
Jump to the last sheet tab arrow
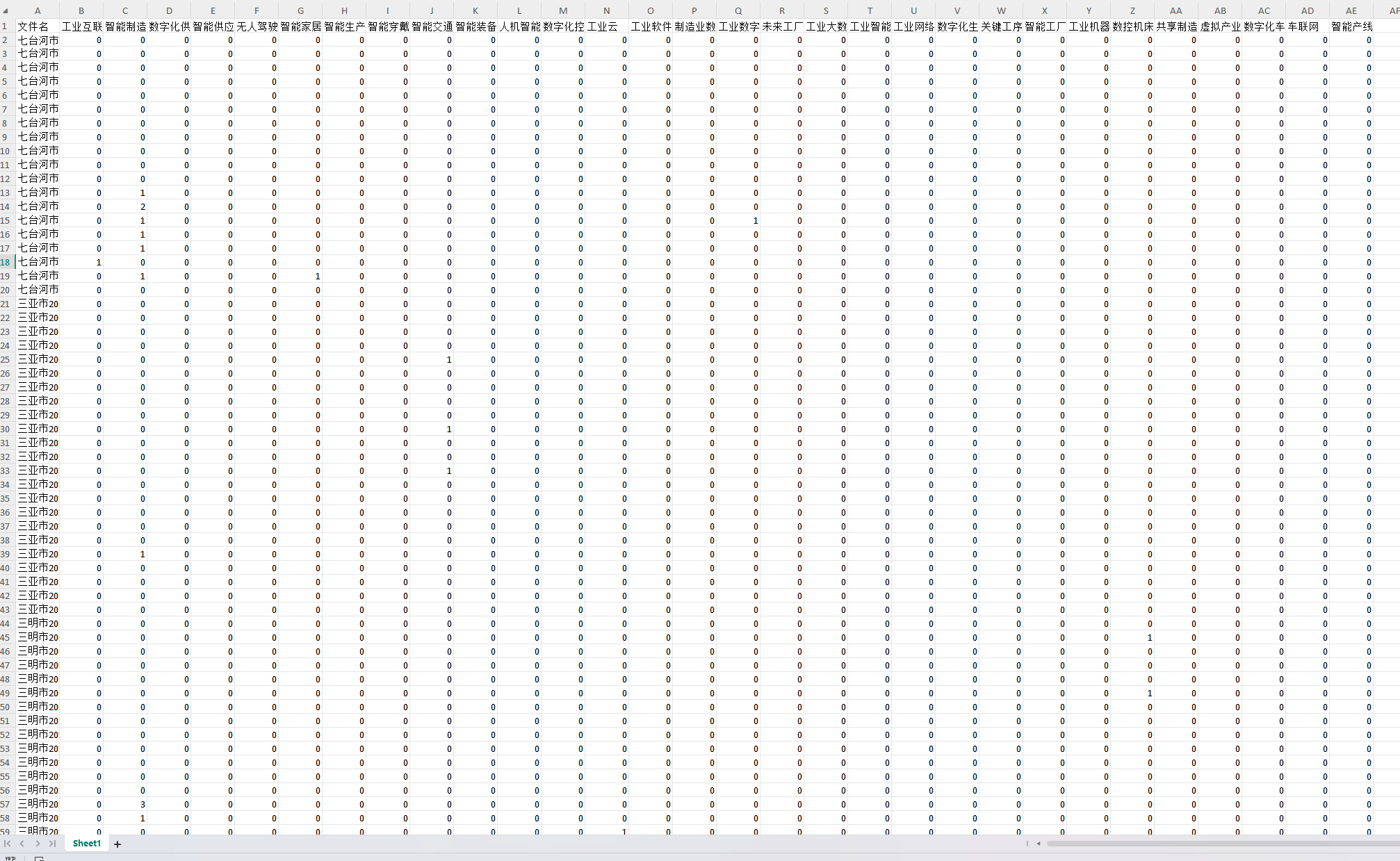(x=52, y=844)
